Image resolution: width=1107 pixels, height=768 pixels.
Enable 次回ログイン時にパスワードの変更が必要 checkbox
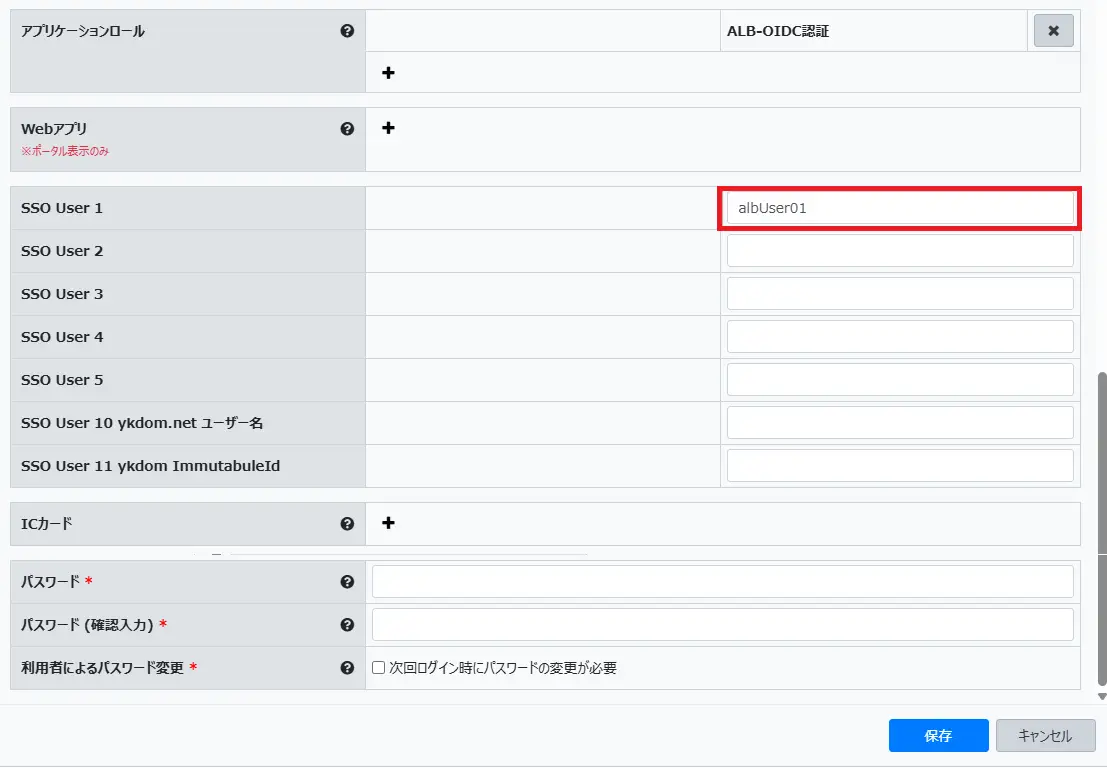379,668
